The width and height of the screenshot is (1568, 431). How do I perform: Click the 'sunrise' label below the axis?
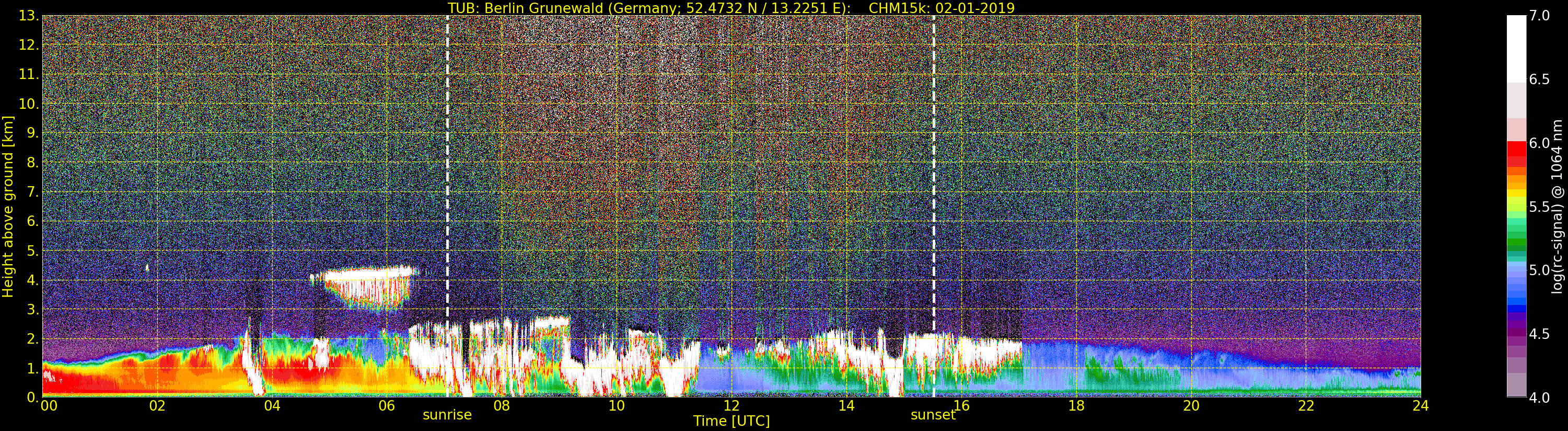click(x=447, y=415)
